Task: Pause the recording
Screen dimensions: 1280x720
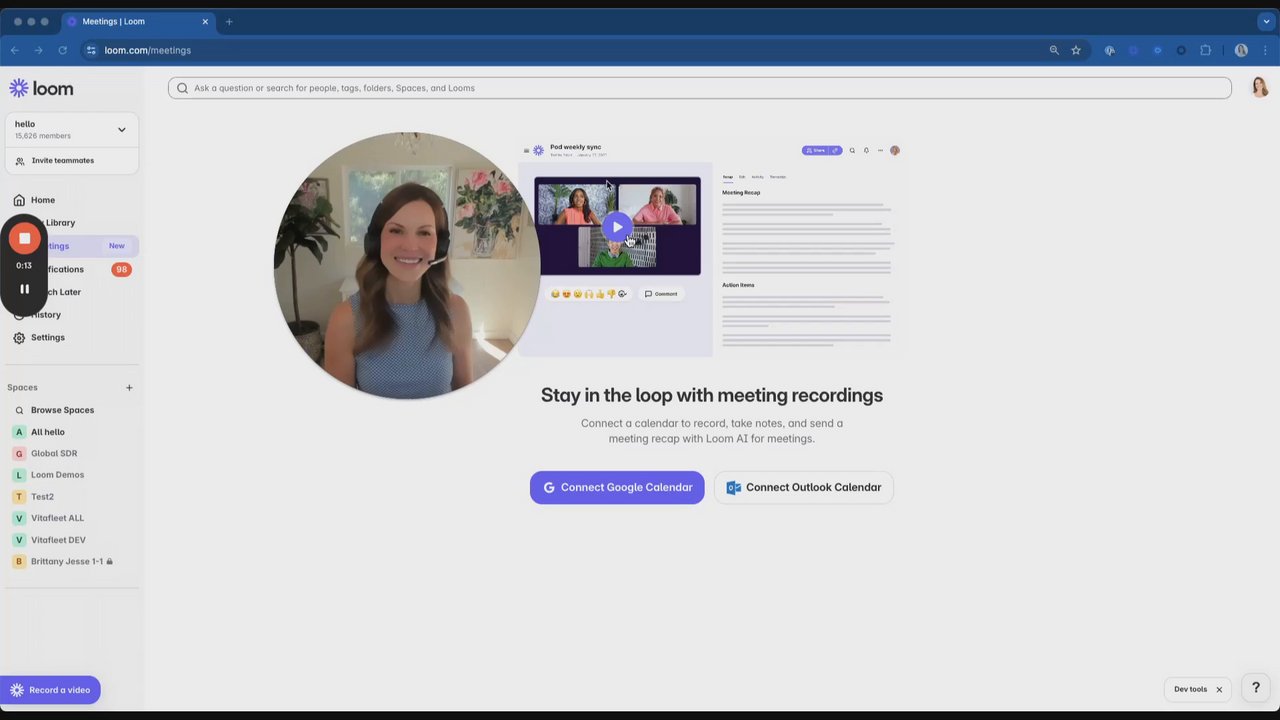Action: [x=25, y=289]
